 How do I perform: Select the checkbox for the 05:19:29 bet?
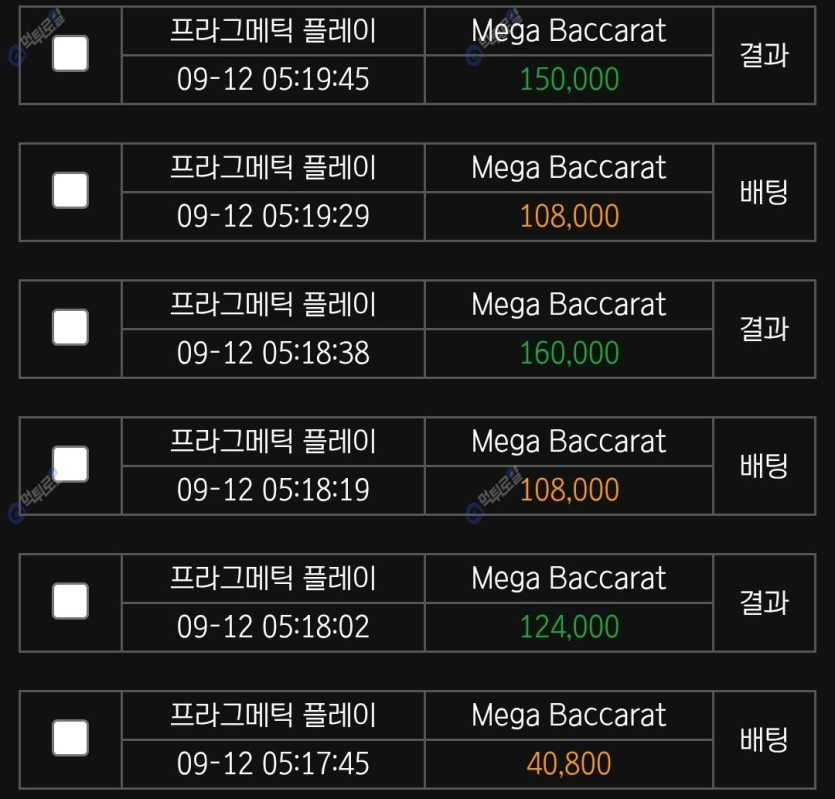pyautogui.click(x=70, y=190)
